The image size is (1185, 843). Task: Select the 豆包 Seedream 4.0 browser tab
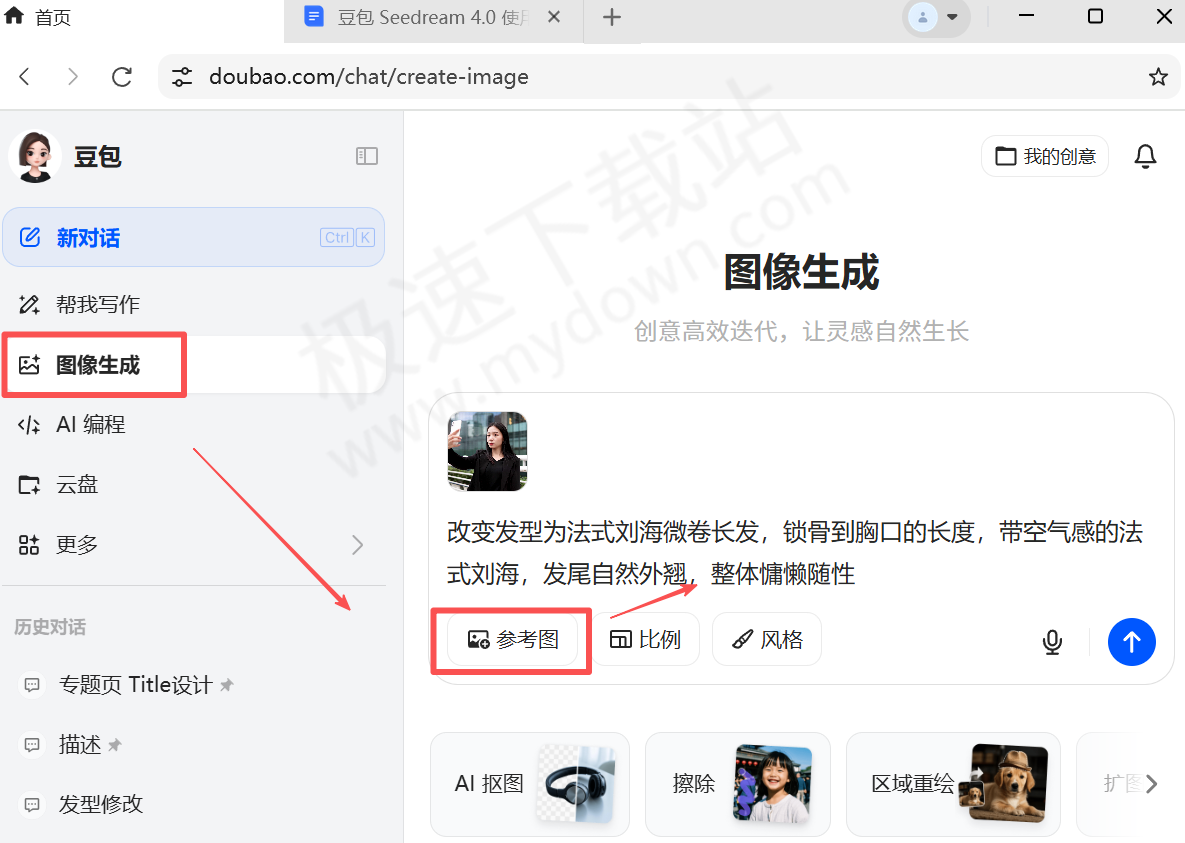click(x=420, y=16)
